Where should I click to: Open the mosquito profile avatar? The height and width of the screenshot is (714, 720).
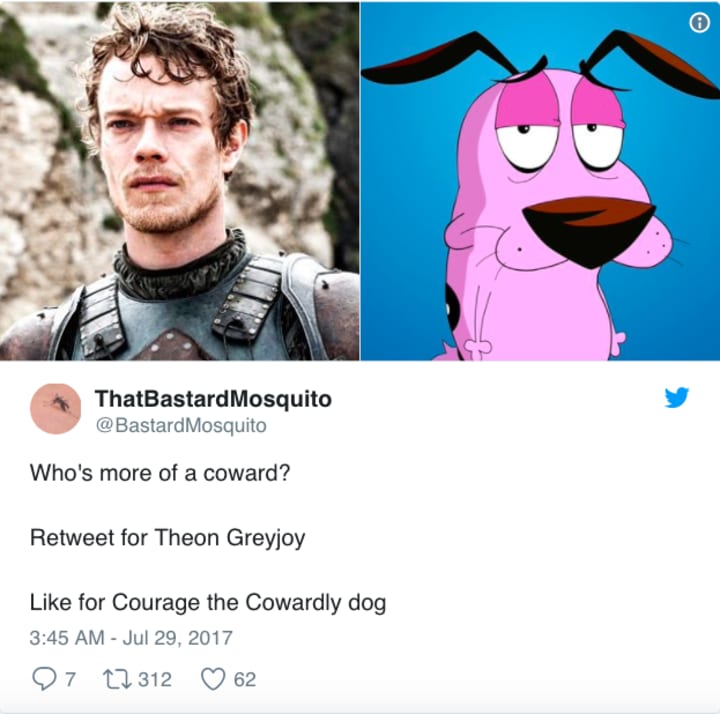[x=56, y=409]
